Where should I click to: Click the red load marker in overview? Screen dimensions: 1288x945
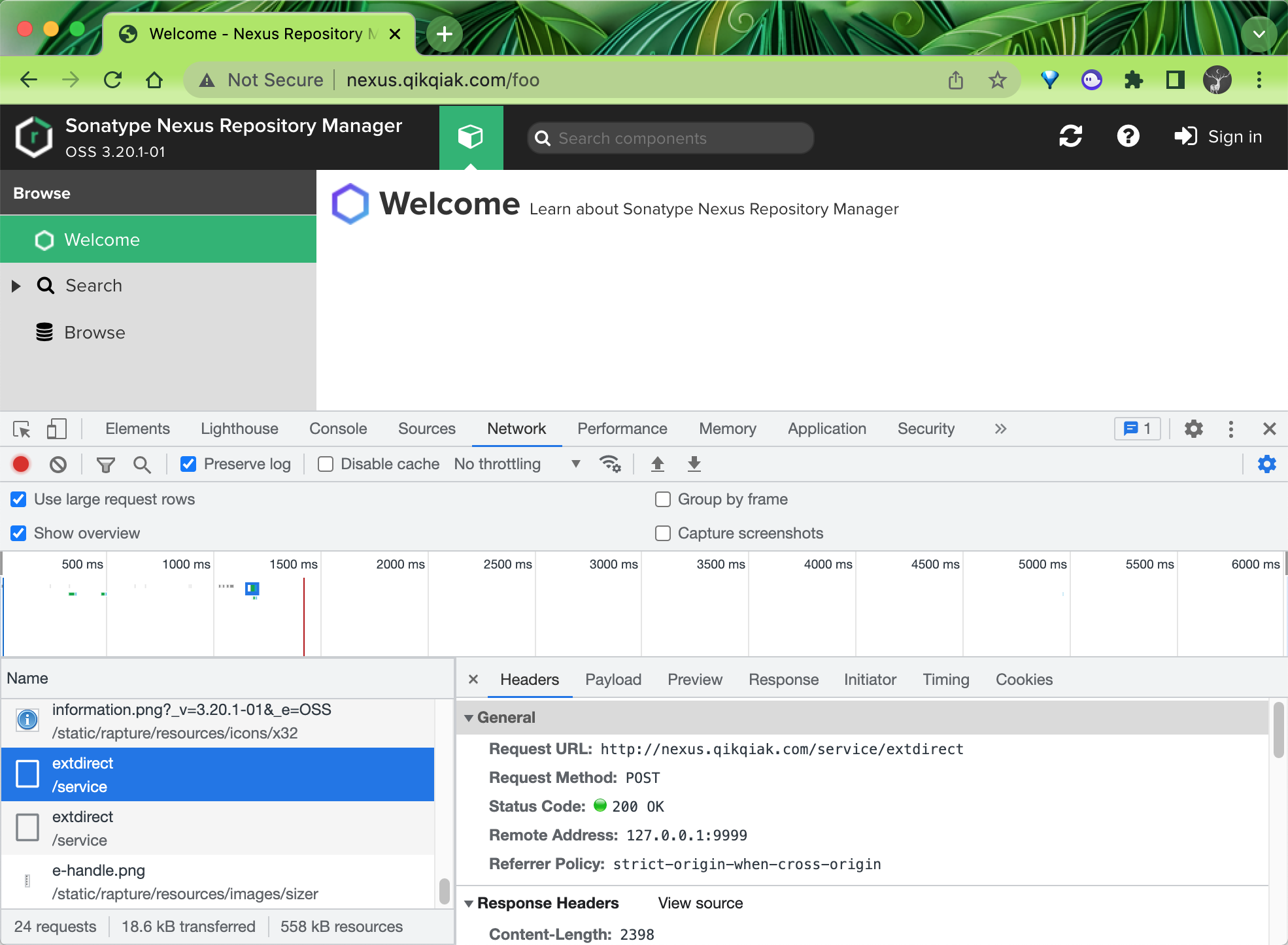(304, 616)
